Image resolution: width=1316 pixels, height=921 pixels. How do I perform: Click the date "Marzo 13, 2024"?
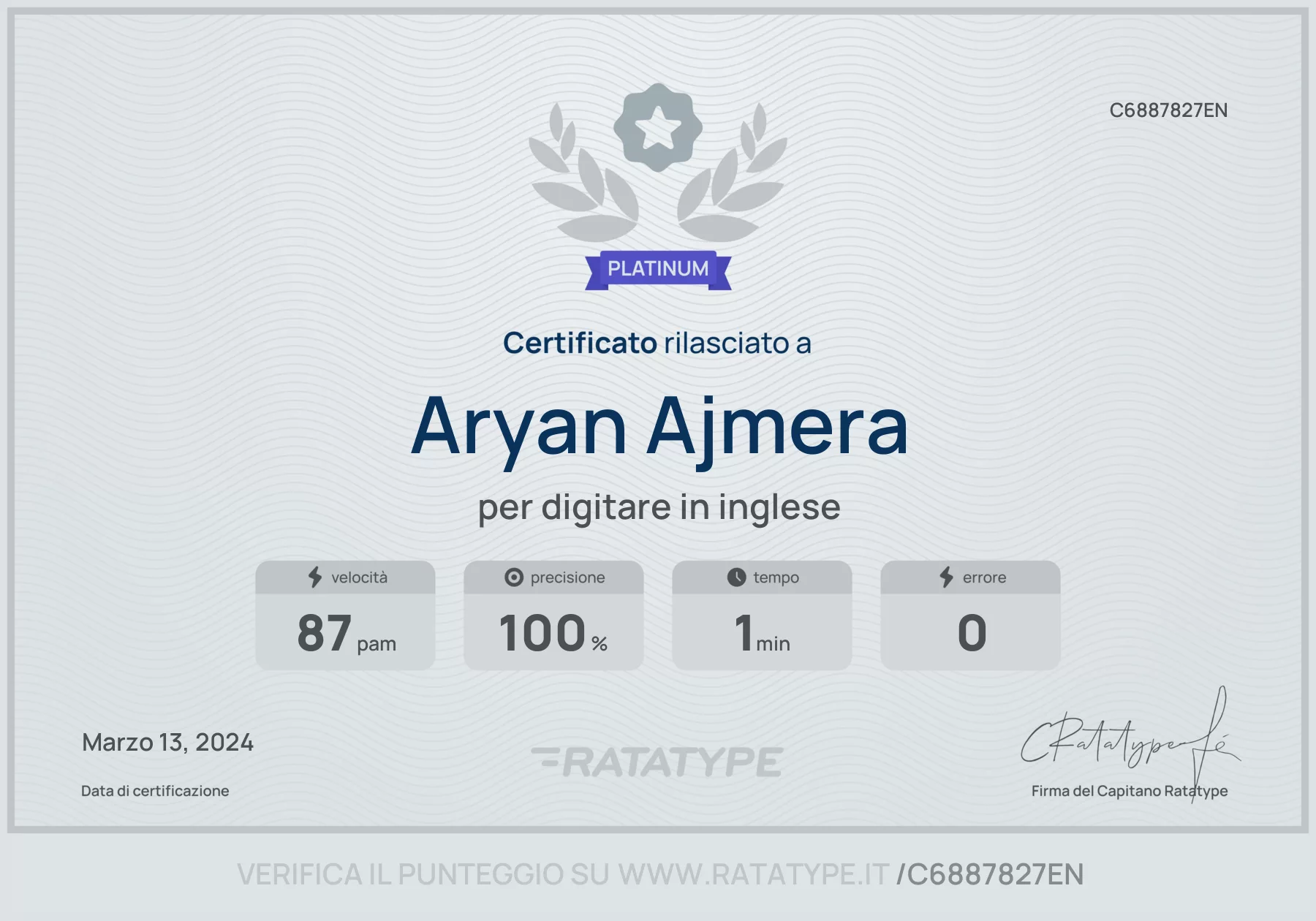(167, 743)
